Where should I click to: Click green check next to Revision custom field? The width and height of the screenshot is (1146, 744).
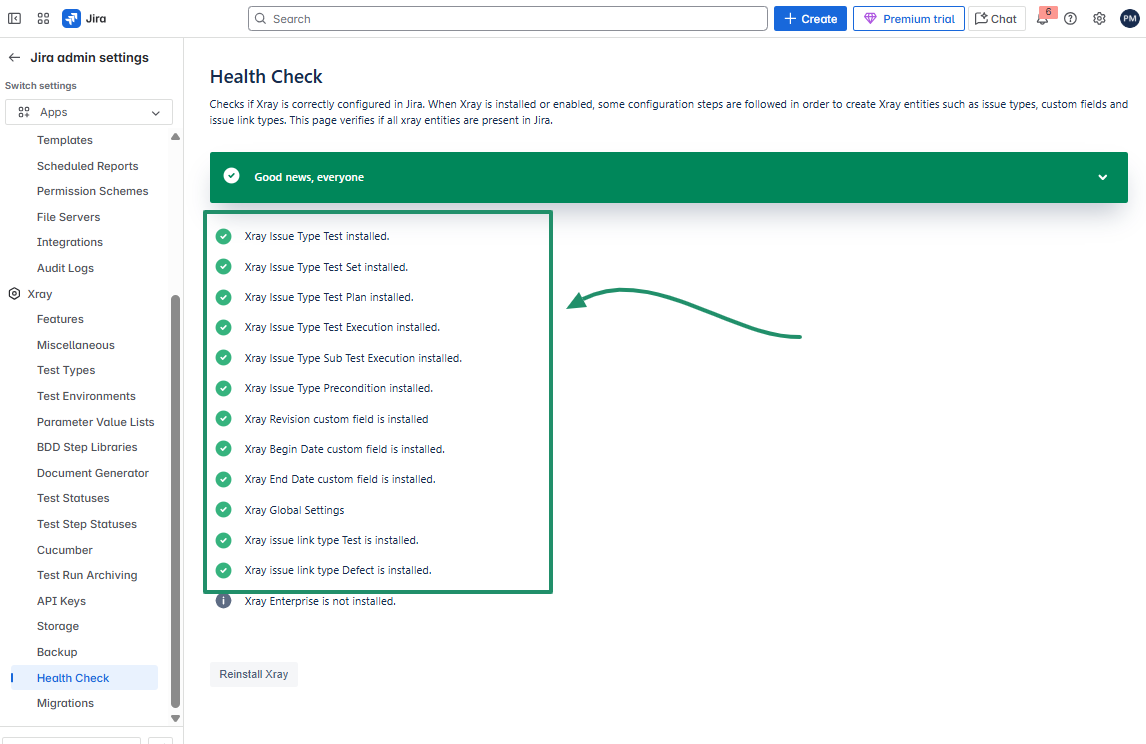pos(224,419)
